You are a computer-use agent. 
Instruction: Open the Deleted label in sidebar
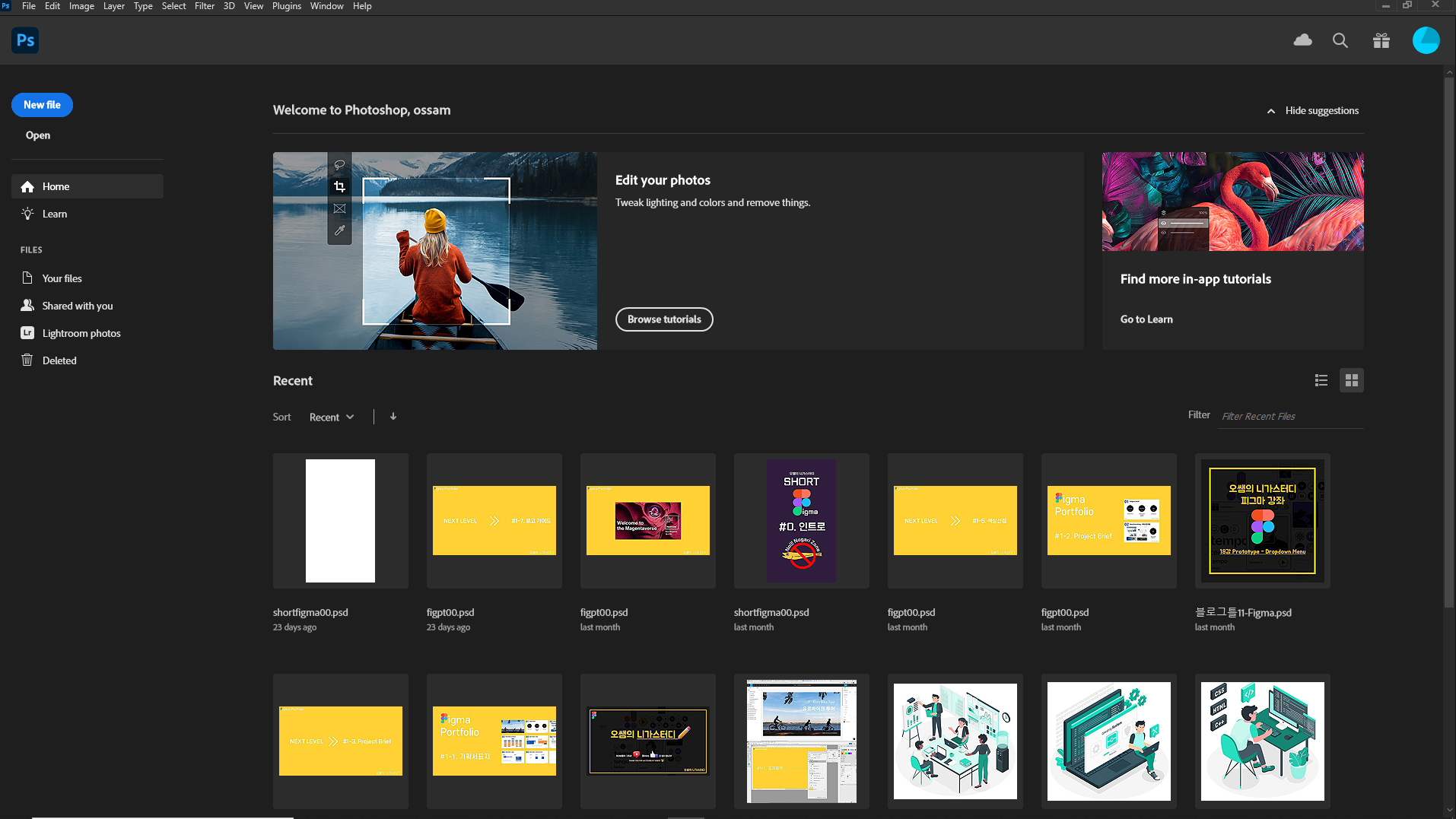coord(59,360)
